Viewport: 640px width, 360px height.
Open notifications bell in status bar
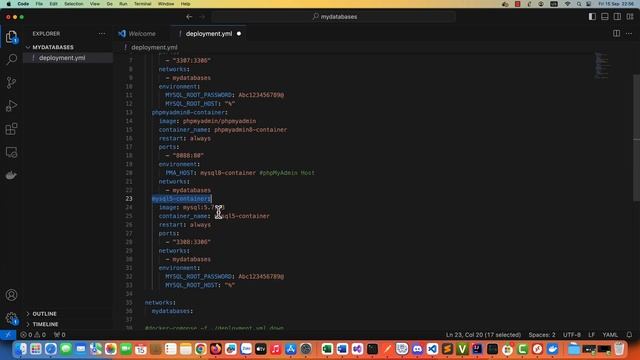pyautogui.click(x=629, y=335)
